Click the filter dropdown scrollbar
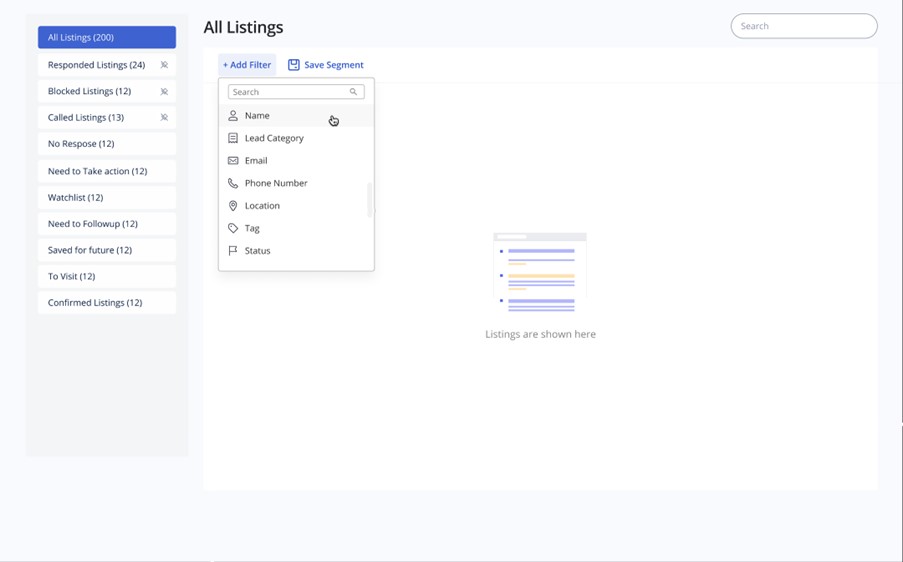Viewport: 903px width, 562px height. pos(370,200)
